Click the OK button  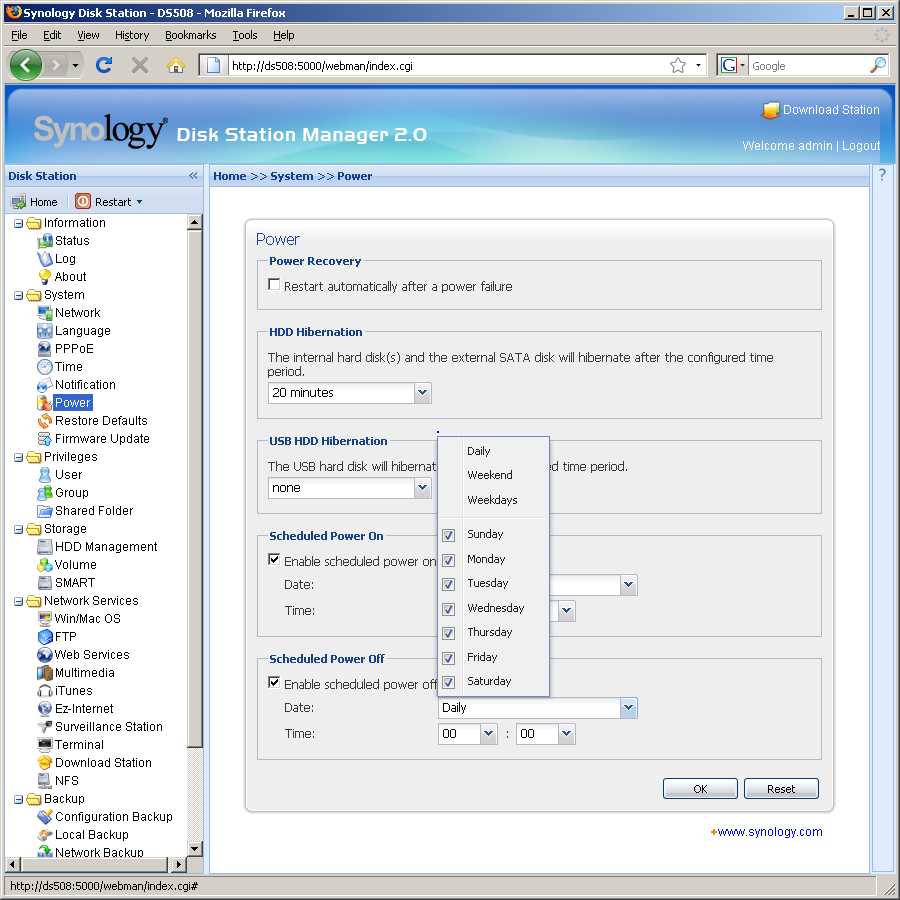700,789
